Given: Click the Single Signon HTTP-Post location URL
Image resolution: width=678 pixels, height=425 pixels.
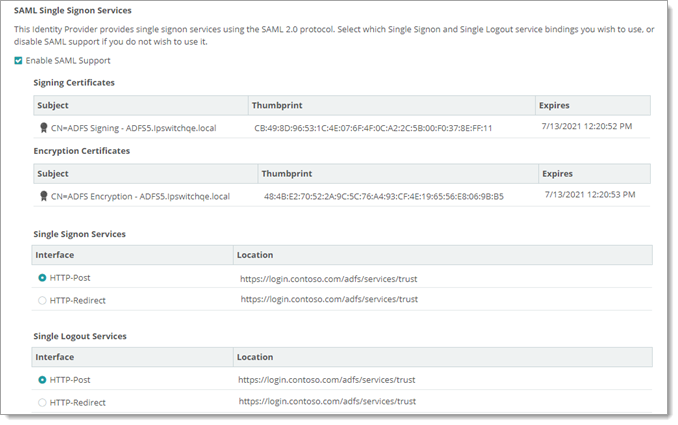Looking at the screenshot, I should point(329,277).
